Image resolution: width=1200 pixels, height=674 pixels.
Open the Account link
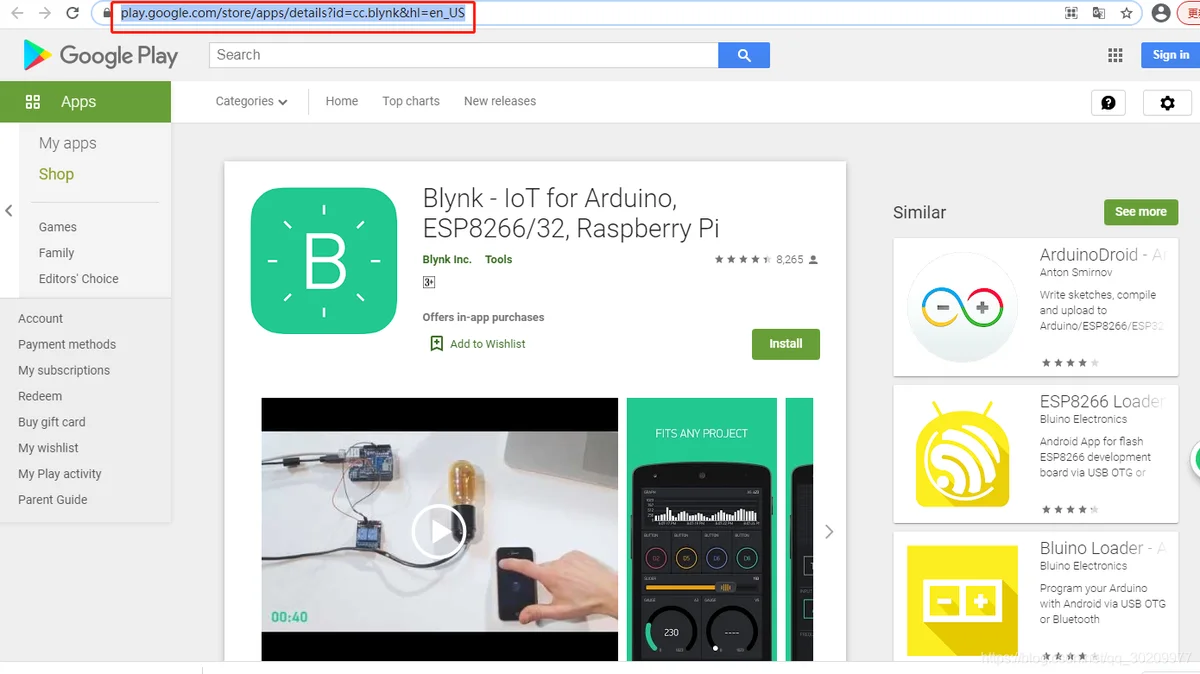[x=40, y=318]
